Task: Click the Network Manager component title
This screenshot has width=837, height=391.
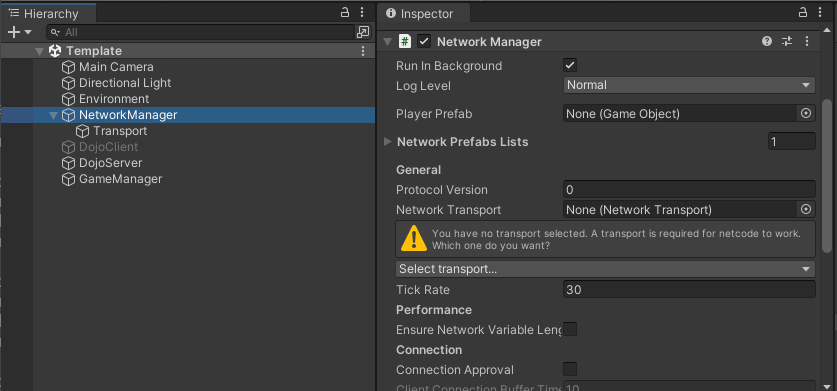Action: (x=489, y=42)
